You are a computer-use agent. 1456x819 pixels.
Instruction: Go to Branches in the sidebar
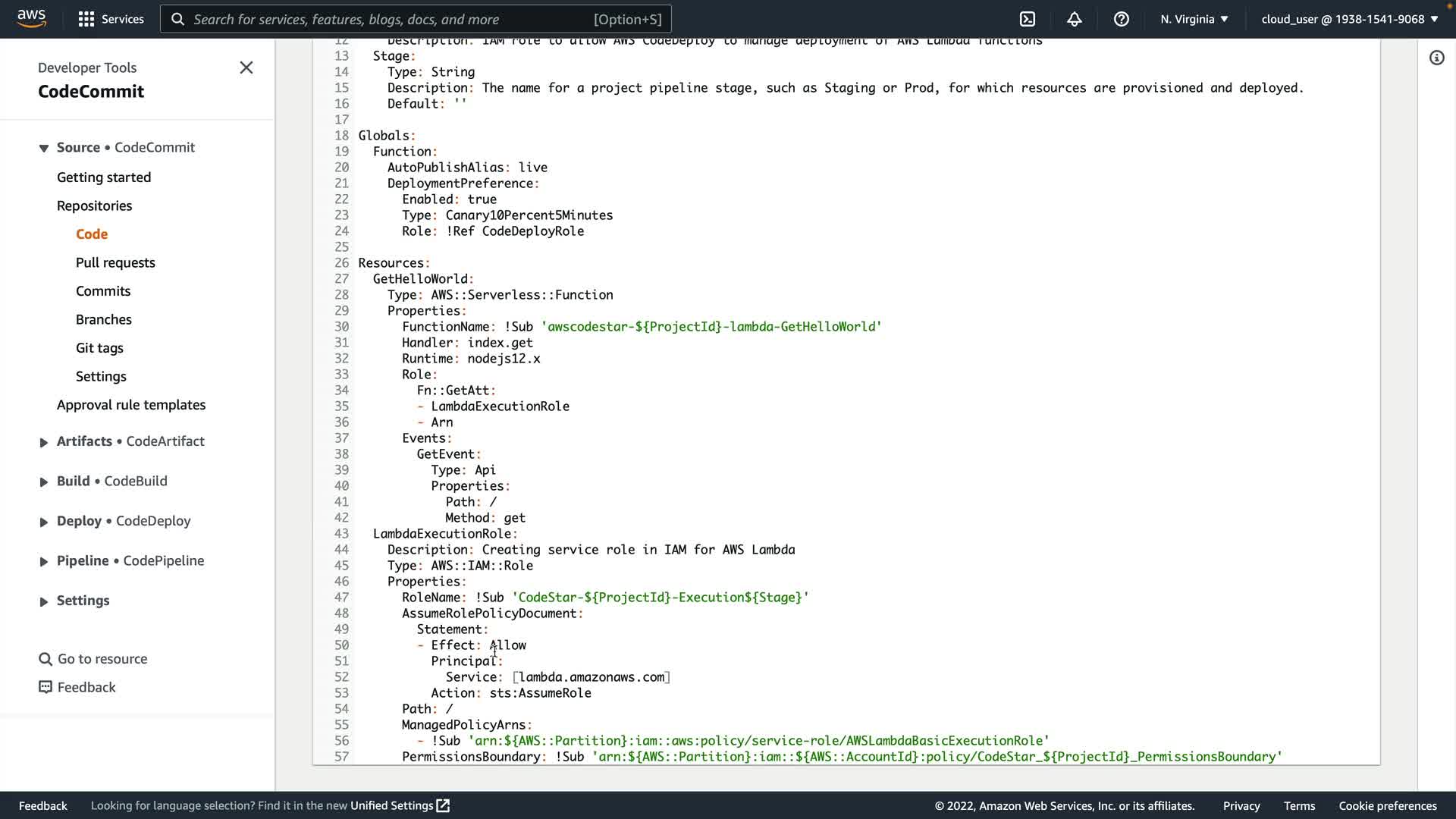pos(103,319)
